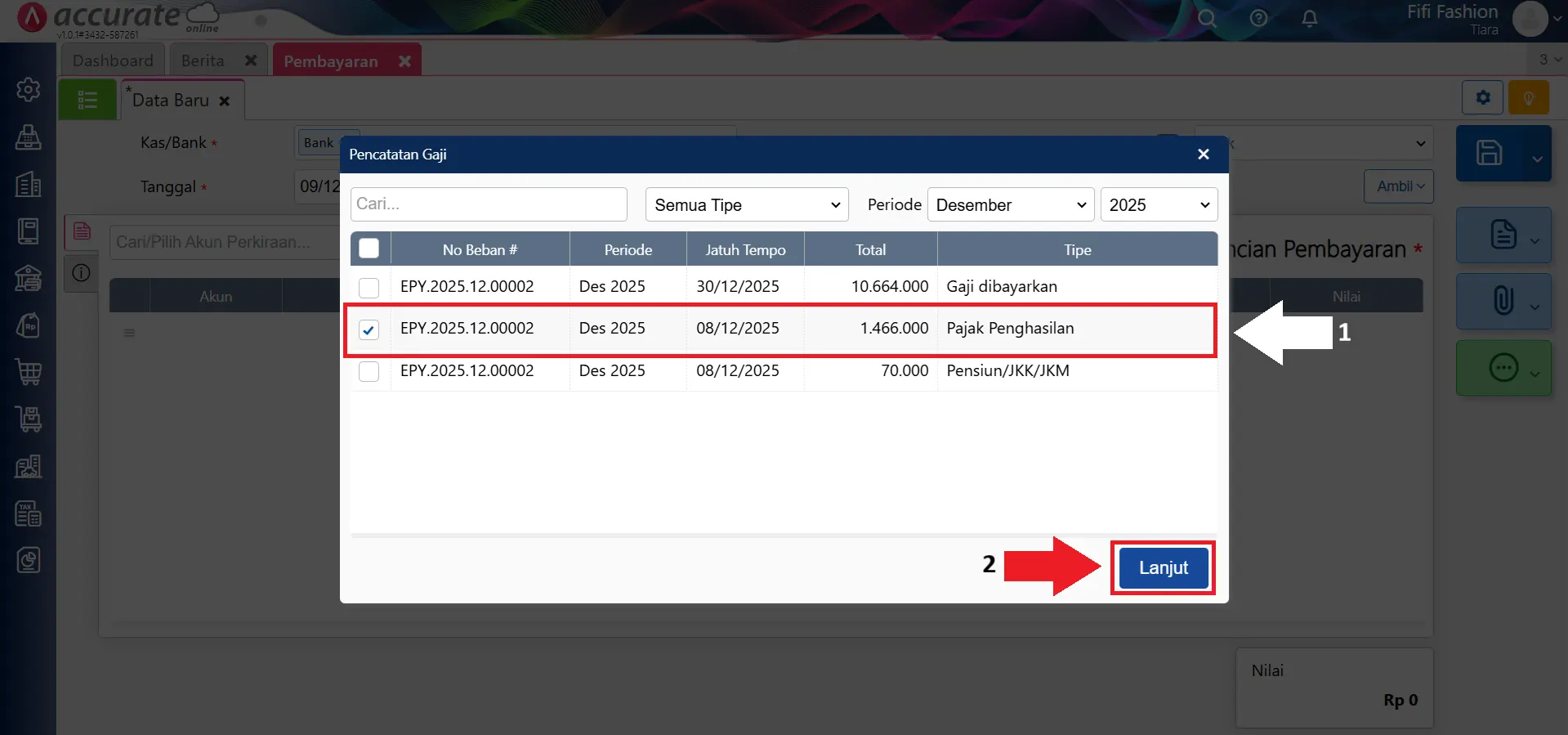Open the bank building icon in sidebar
The height and width of the screenshot is (735, 1568).
click(x=29, y=279)
